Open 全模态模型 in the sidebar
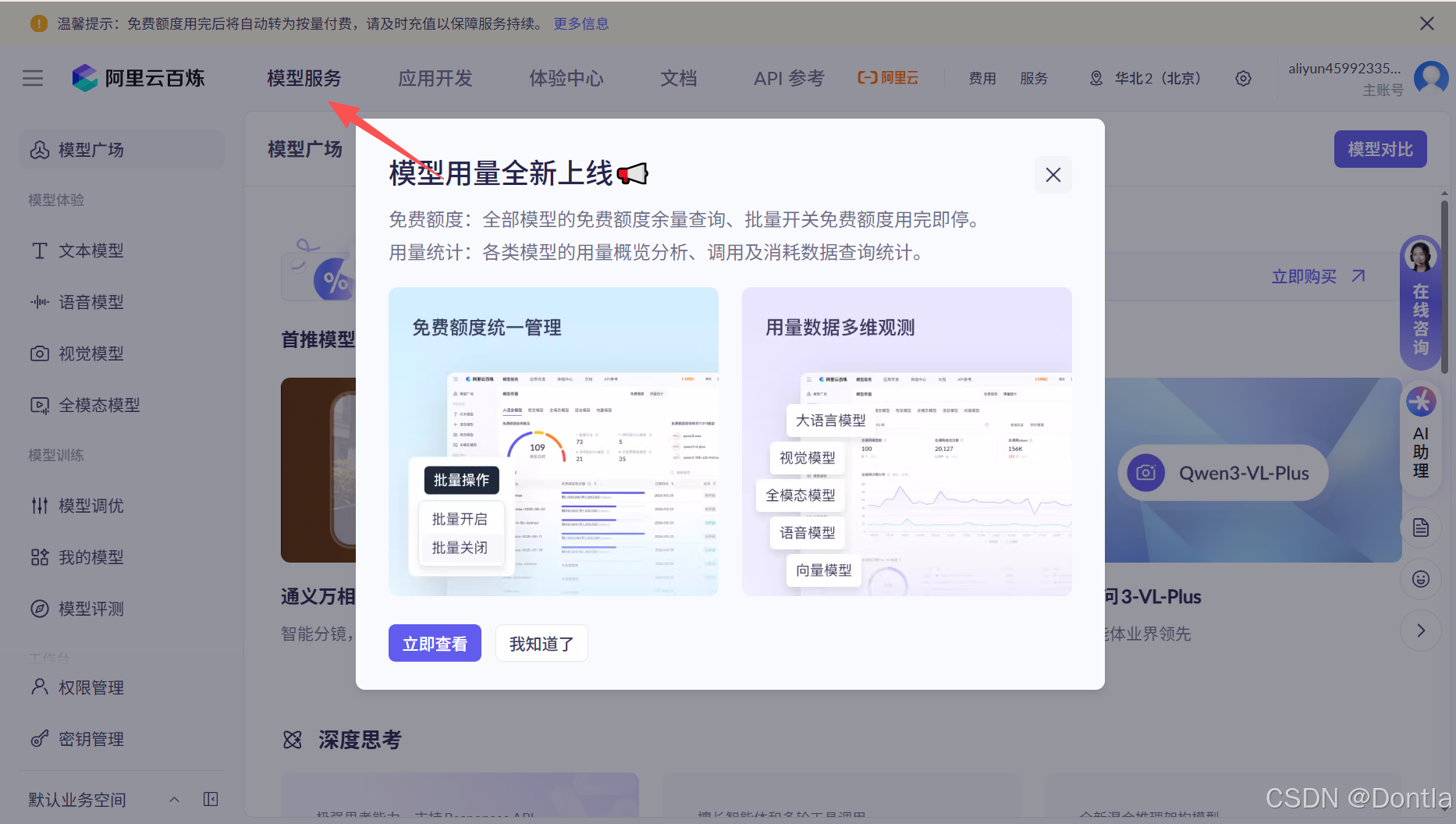This screenshot has height=824, width=1456. tap(99, 405)
